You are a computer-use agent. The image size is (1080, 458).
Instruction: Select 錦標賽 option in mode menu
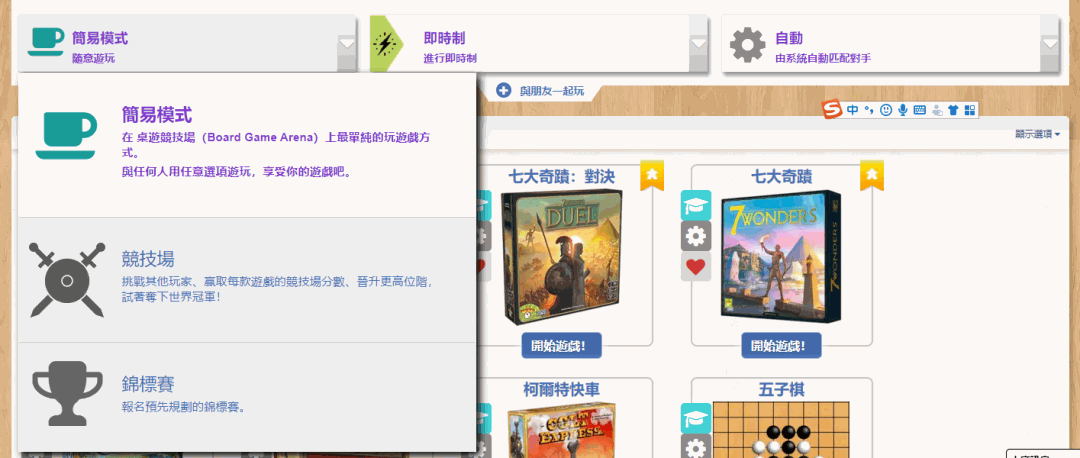[247, 397]
